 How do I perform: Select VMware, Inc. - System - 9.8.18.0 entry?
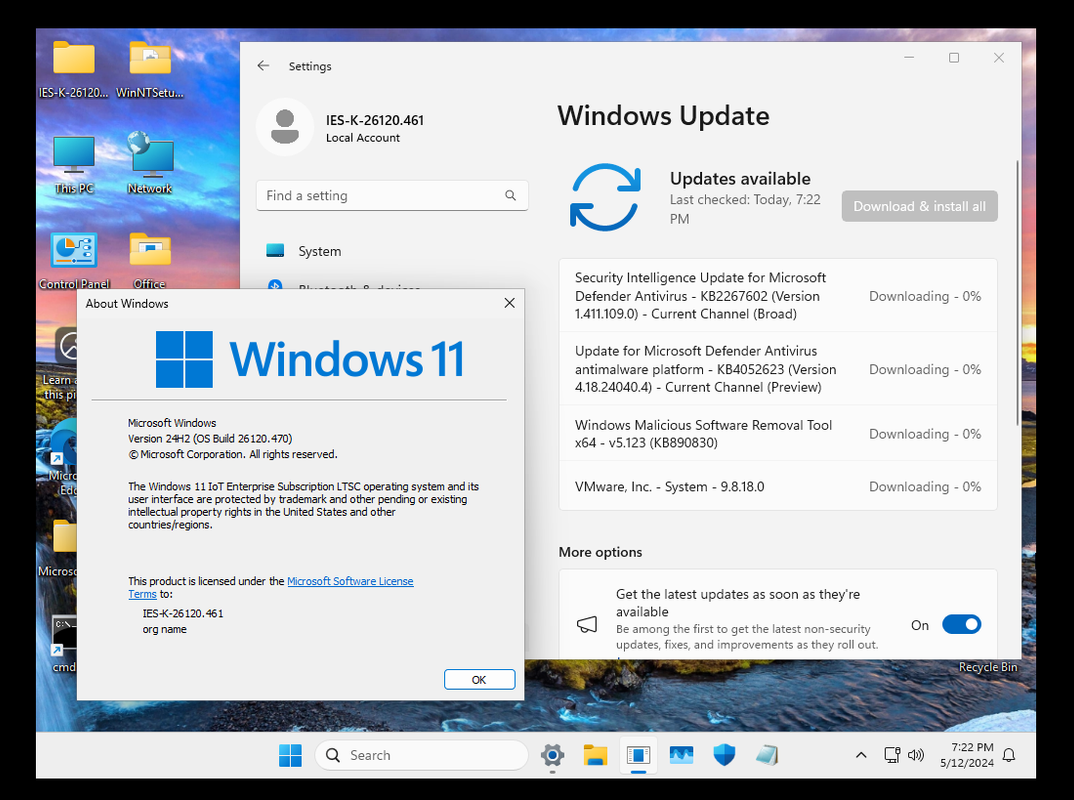(x=778, y=486)
